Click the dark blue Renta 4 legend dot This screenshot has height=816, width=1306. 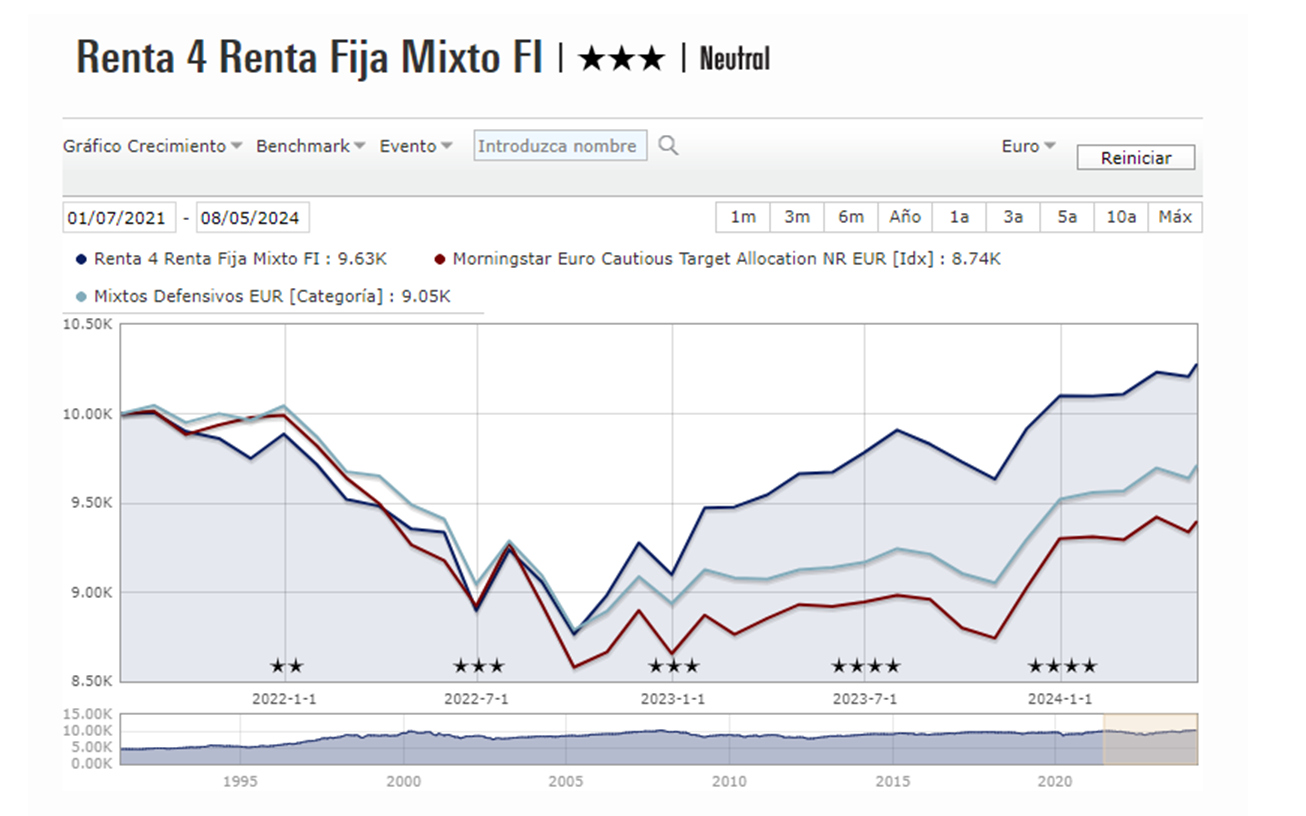pyautogui.click(x=81, y=259)
